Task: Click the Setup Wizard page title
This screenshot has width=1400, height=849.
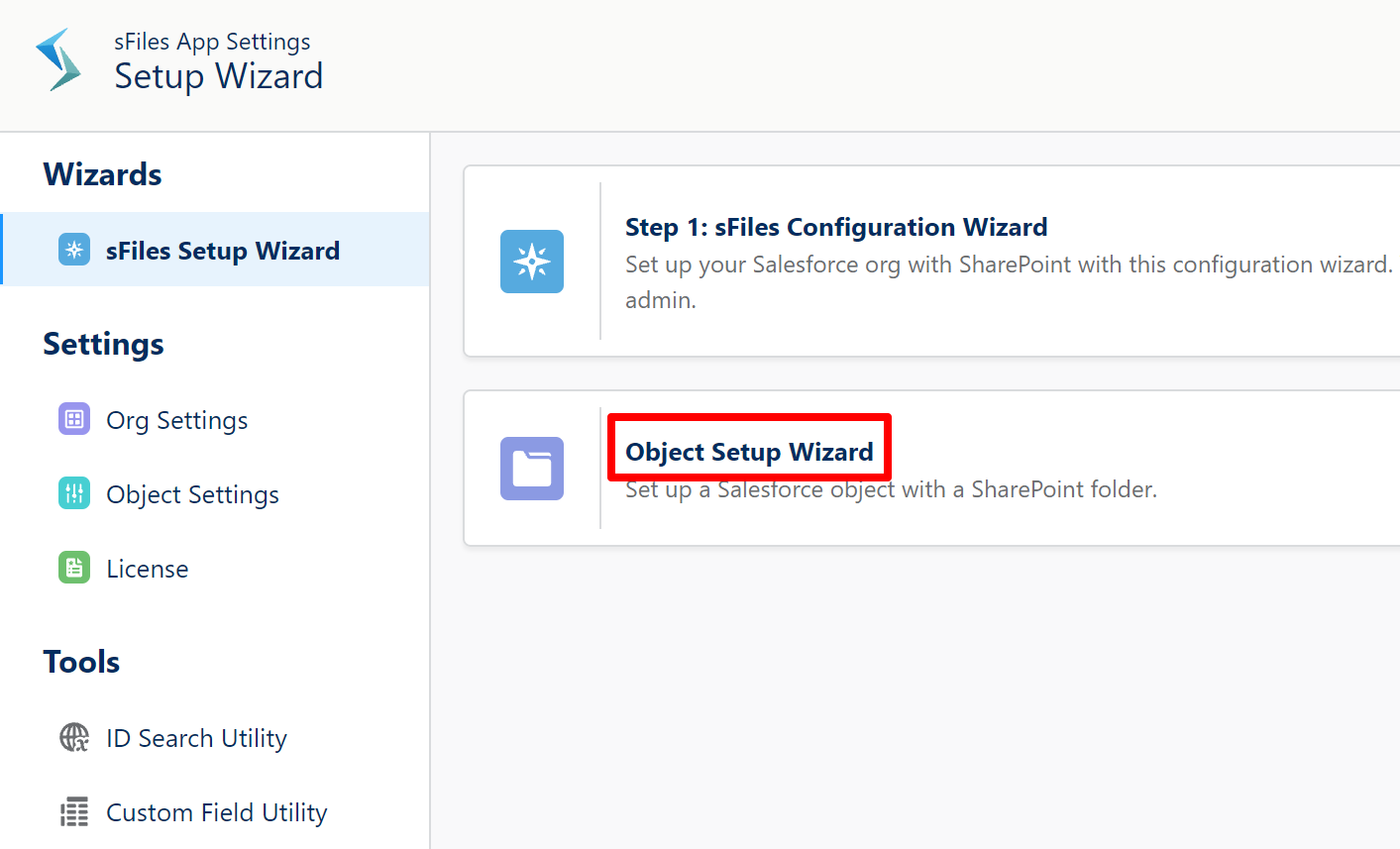Action: 219,76
